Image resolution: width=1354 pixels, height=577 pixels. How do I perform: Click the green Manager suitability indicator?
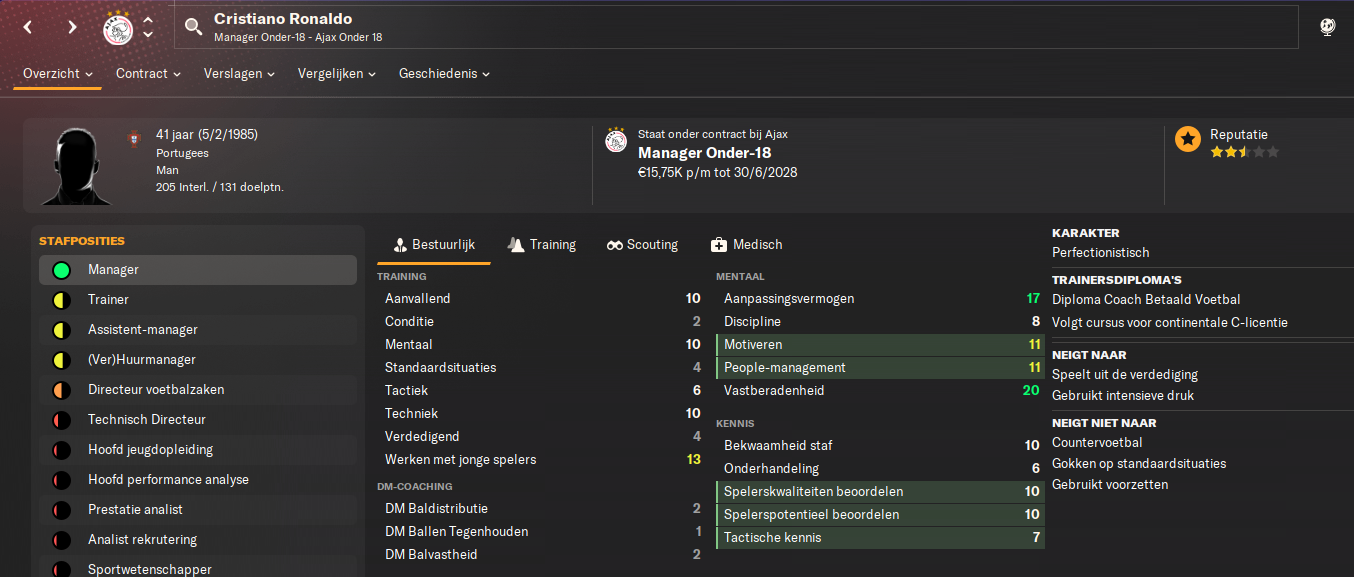(61, 270)
